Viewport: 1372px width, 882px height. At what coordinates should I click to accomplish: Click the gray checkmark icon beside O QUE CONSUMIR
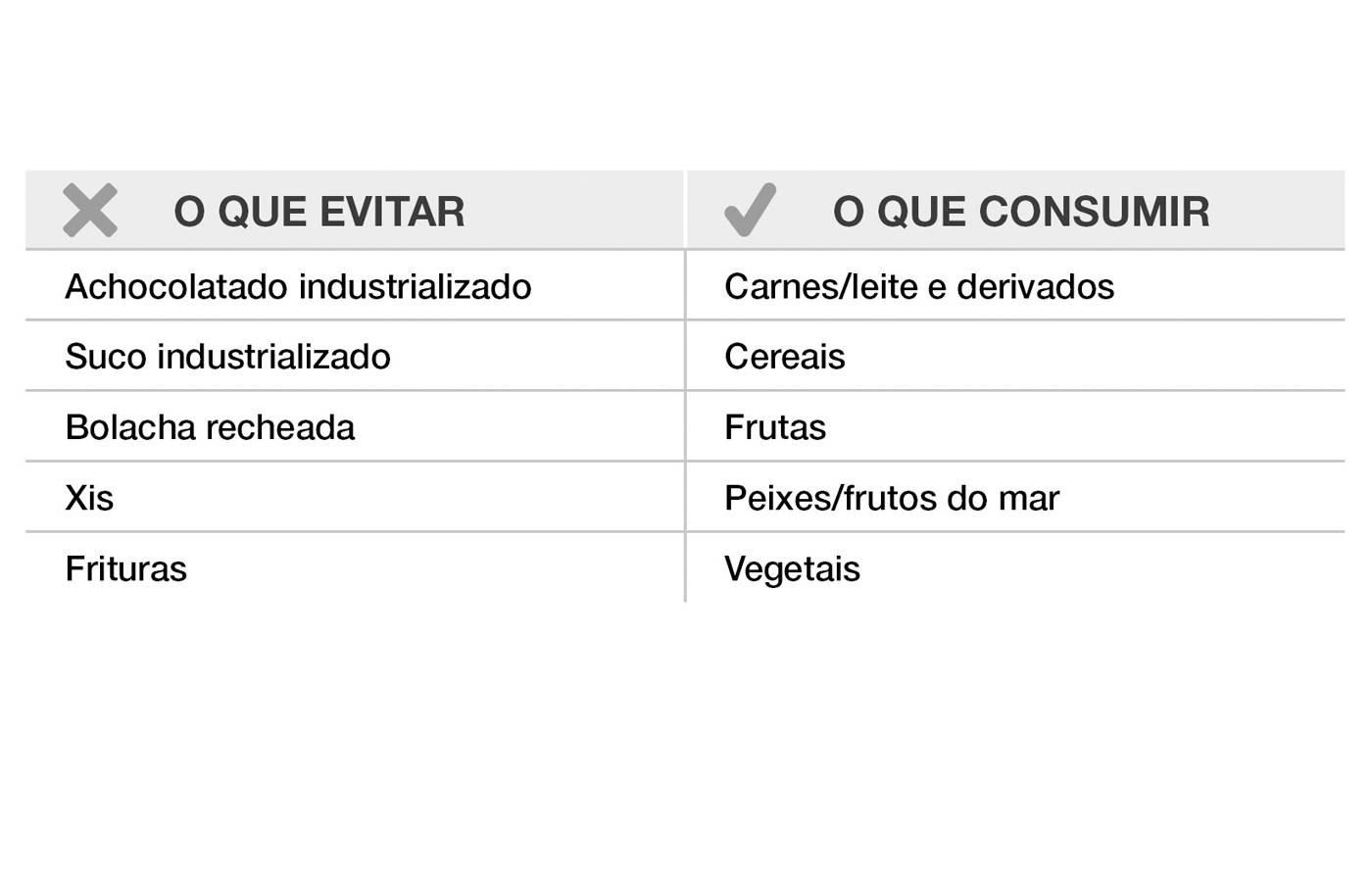tap(750, 210)
